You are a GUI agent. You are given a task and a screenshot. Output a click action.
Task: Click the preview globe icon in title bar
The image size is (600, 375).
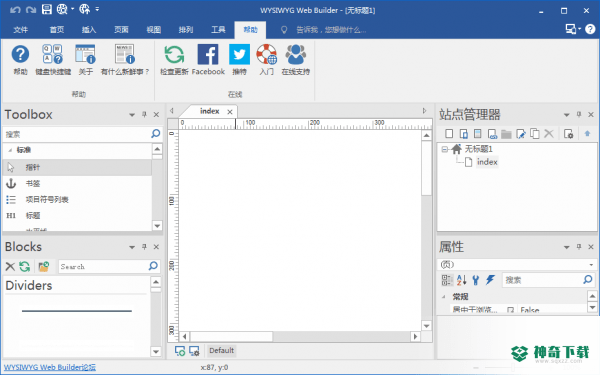click(x=62, y=9)
